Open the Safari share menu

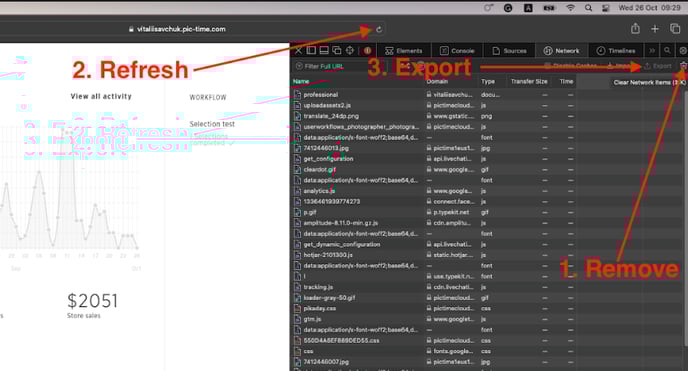coord(635,29)
